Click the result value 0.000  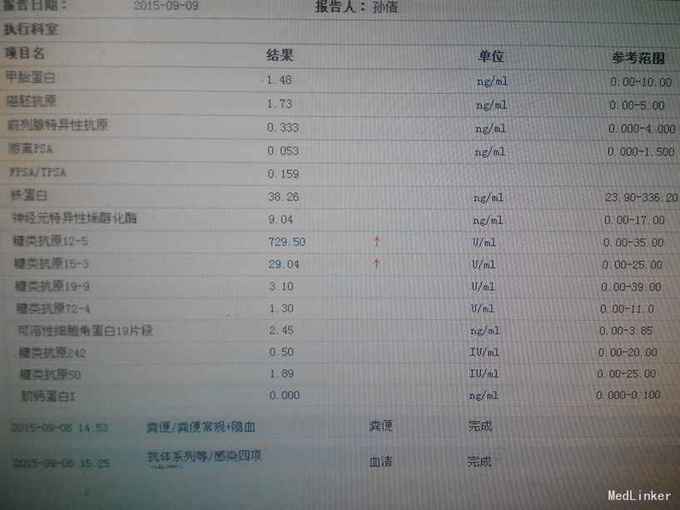284,395
